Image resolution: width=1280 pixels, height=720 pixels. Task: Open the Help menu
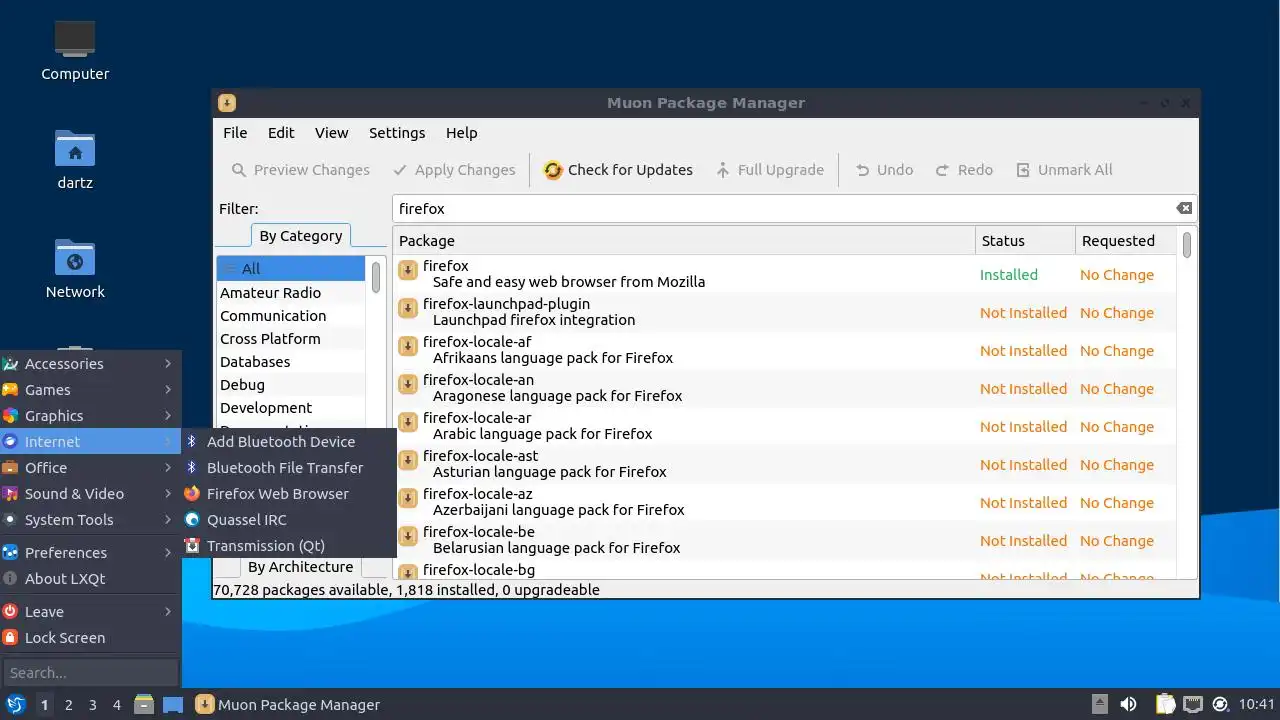[461, 133]
